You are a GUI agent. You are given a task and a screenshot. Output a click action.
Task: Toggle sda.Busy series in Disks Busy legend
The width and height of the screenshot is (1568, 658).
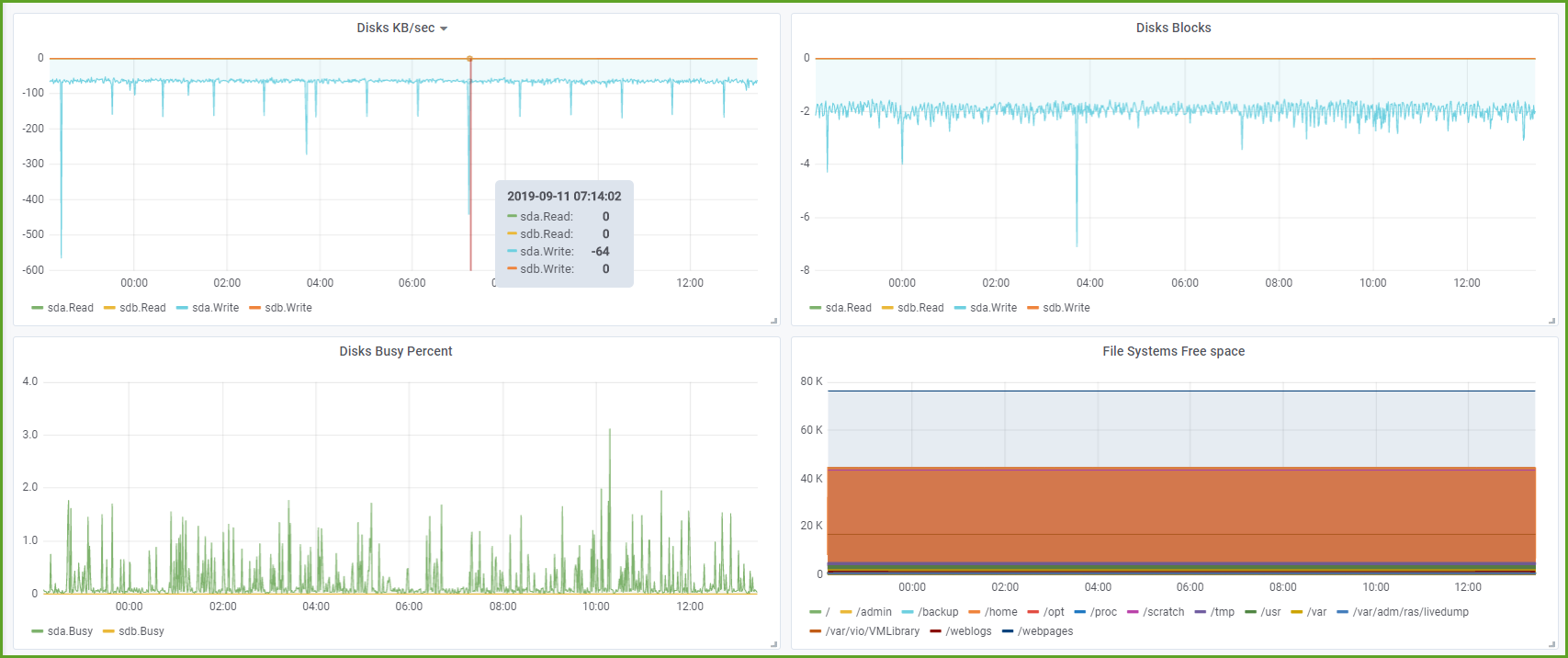pos(62,631)
